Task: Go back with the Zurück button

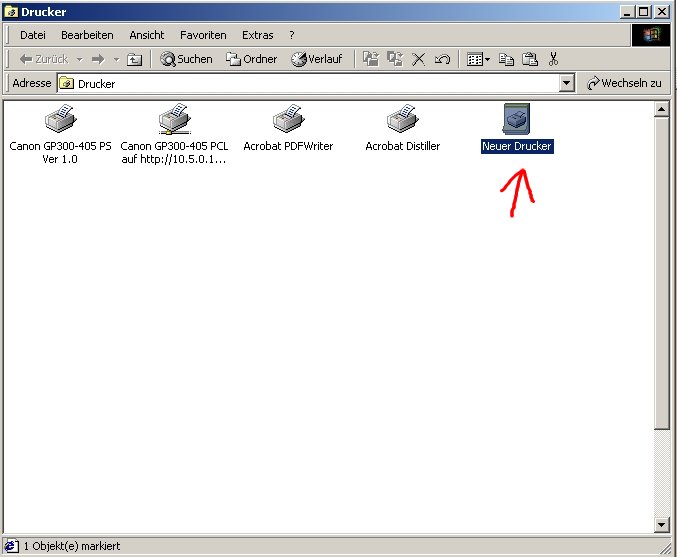Action: [44, 59]
